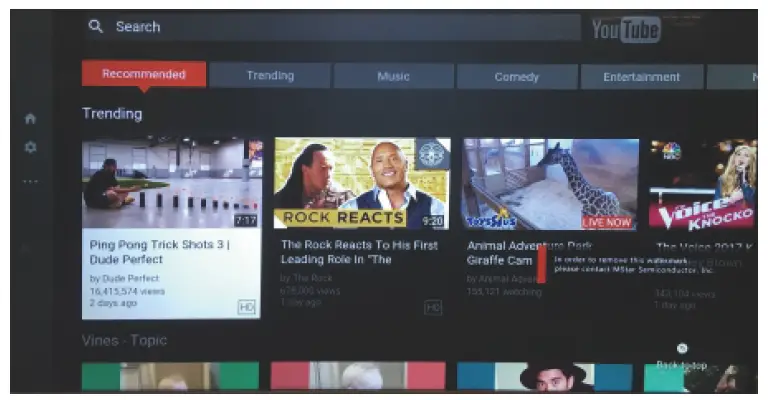This screenshot has width=768, height=400.
Task: Click title 'Ping Pong Trick Shots 3 | Dude Perfect'
Action: tap(160, 252)
